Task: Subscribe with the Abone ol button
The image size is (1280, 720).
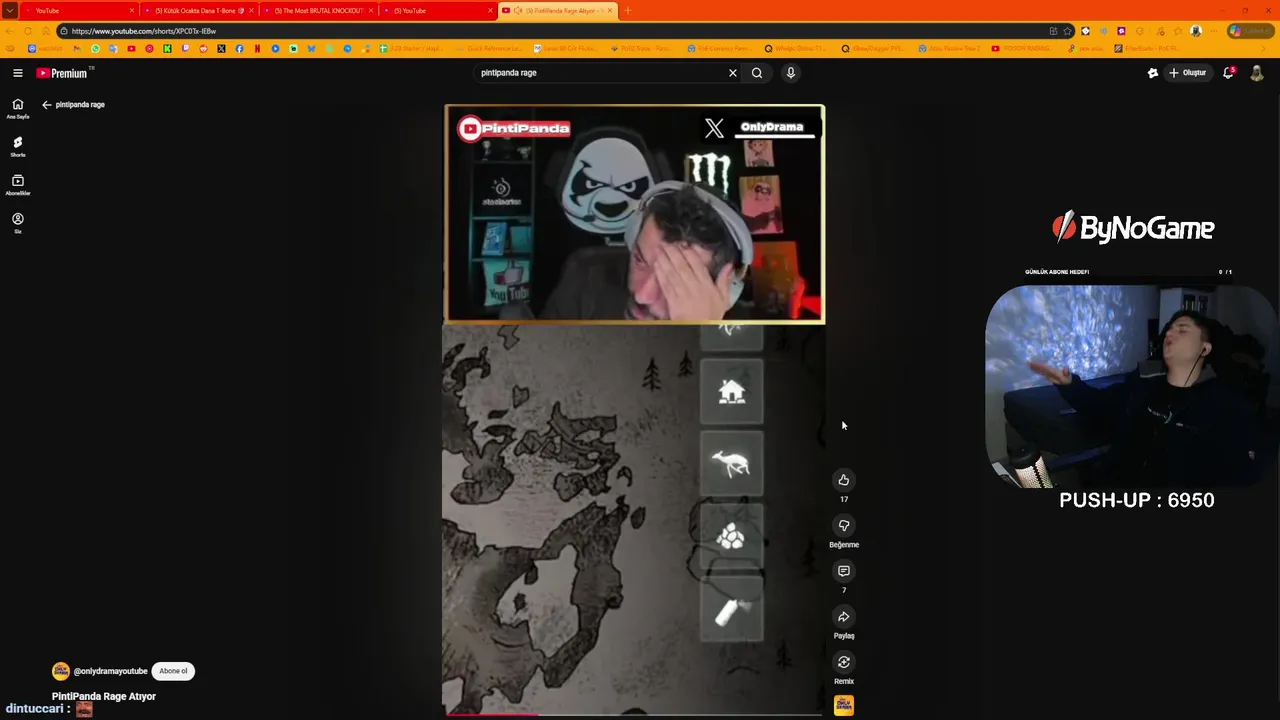Action: 173,671
